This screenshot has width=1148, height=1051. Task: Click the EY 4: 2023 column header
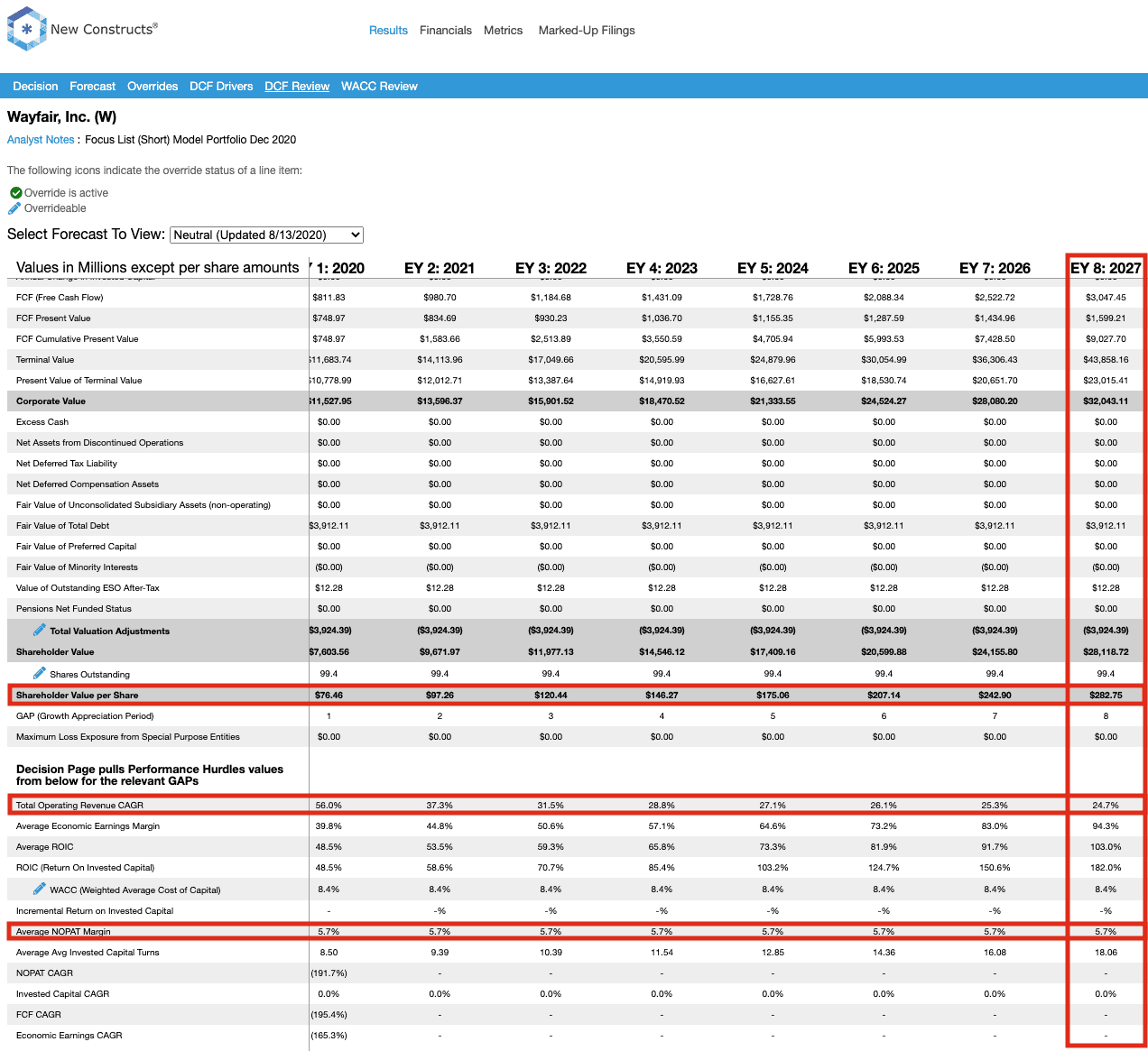click(x=662, y=268)
